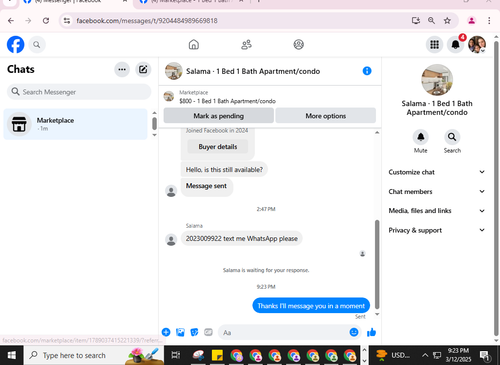Viewport: 500px width, 365px height.
Task: Click the 'Hello, is this still available?' message
Action: pyautogui.click(x=224, y=169)
